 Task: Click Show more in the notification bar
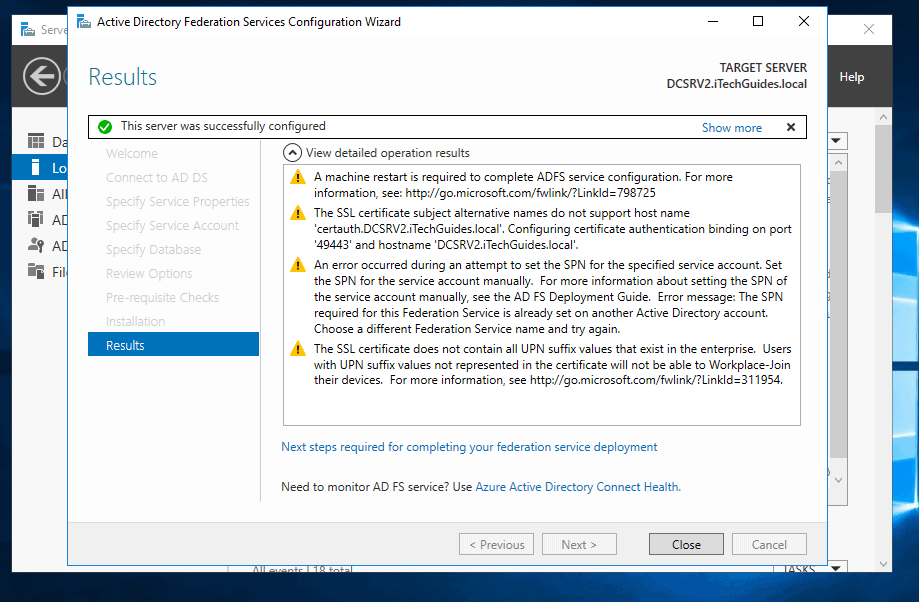(731, 128)
